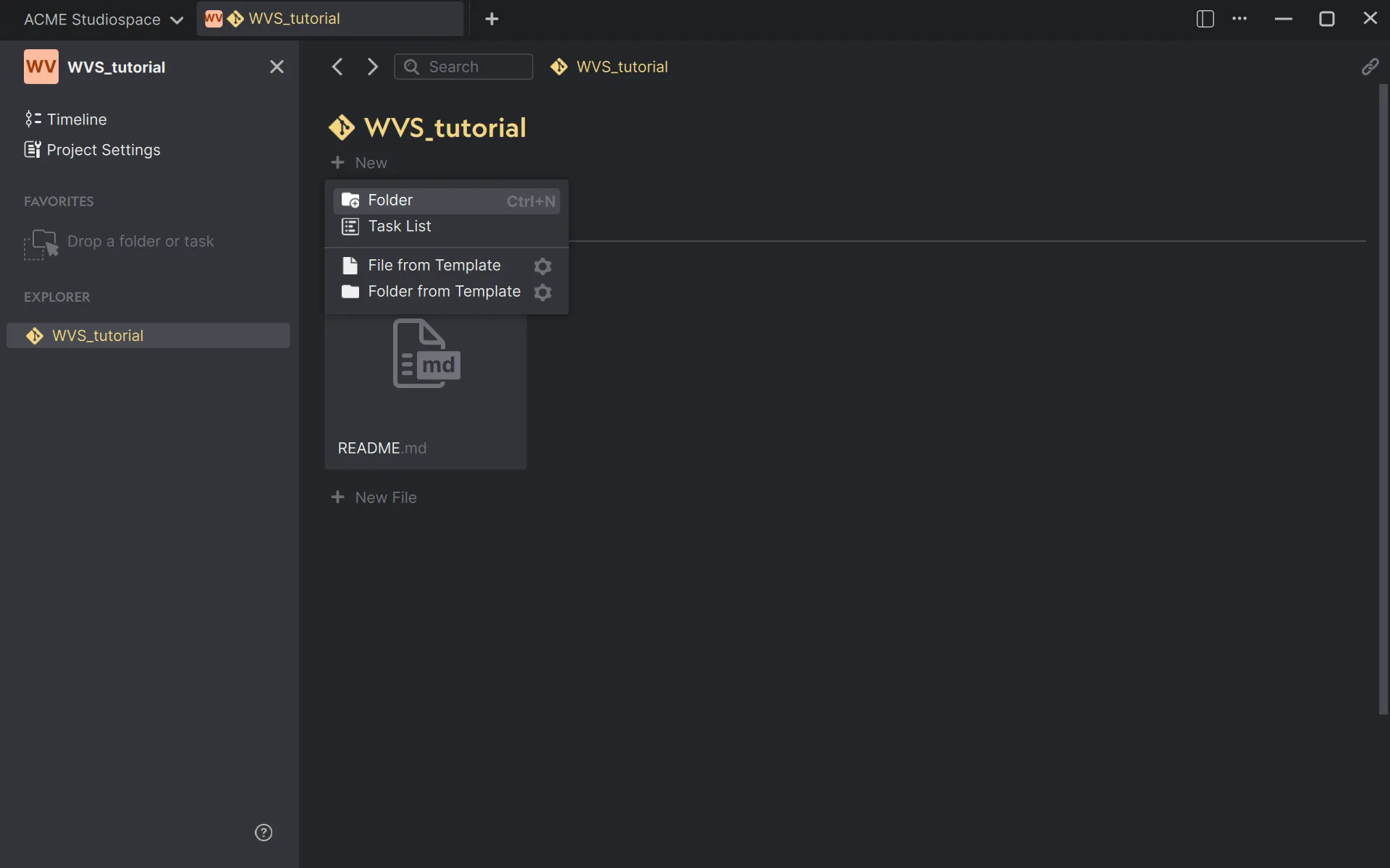Open the more options ellipsis menu
Viewport: 1390px width, 868px height.
(1241, 19)
